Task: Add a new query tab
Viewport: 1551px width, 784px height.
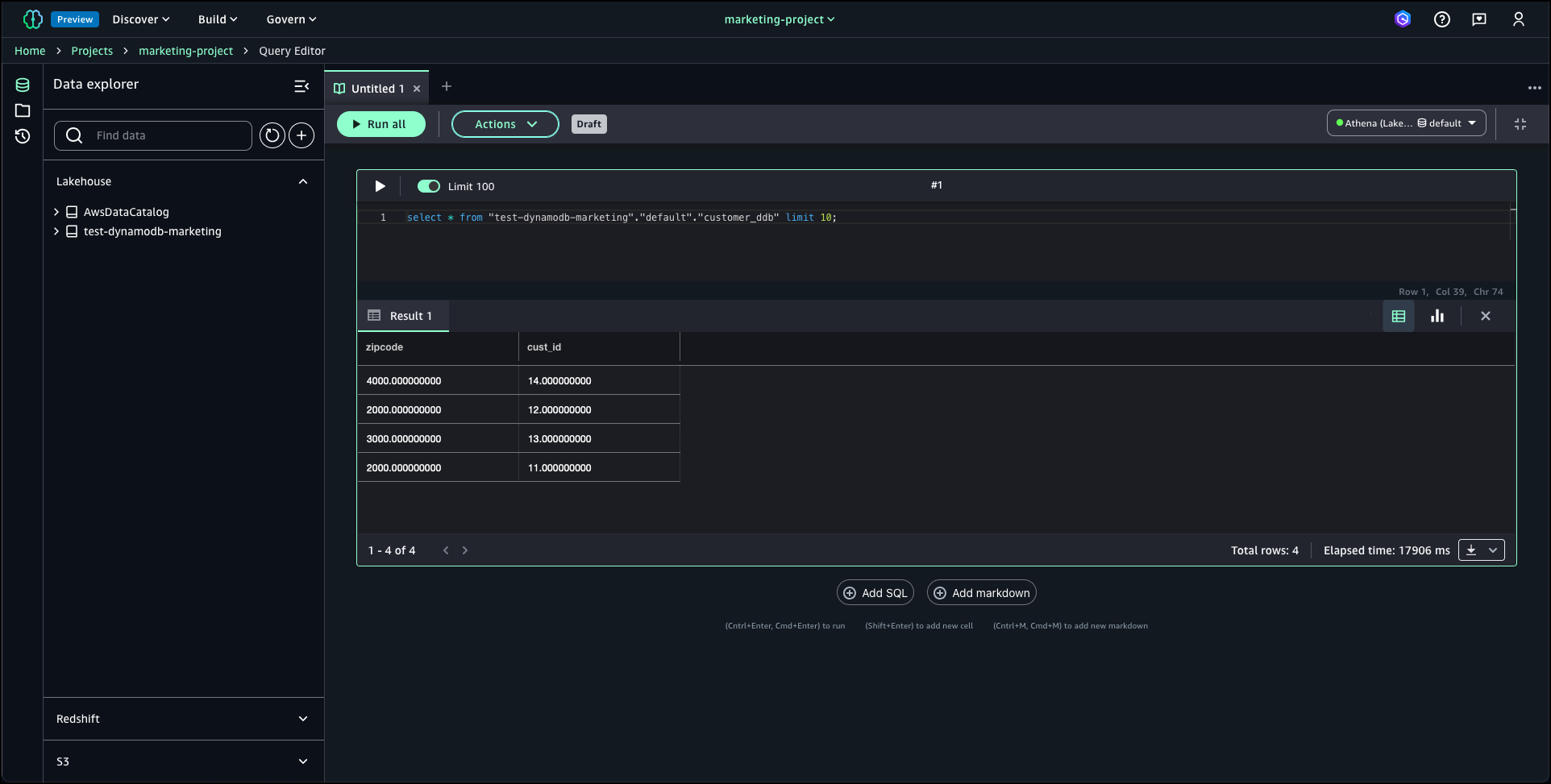Action: (447, 86)
